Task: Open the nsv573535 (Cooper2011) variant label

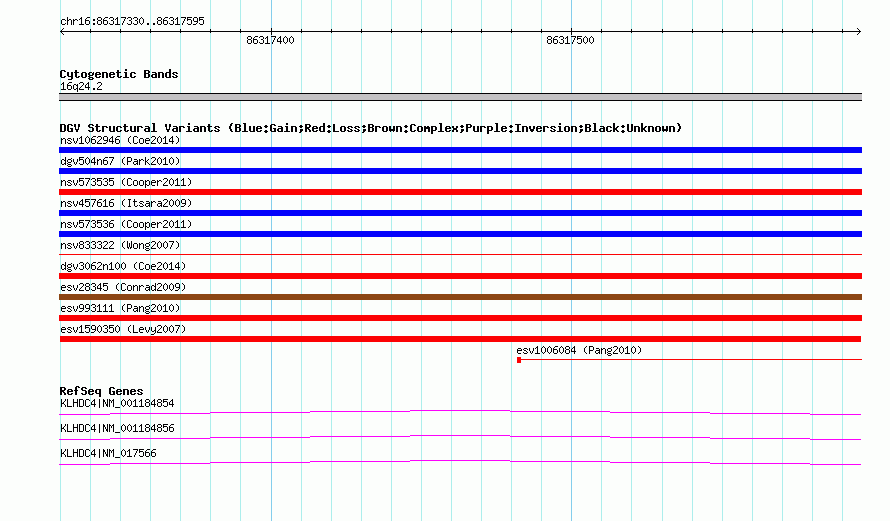Action: pyautogui.click(x=126, y=182)
